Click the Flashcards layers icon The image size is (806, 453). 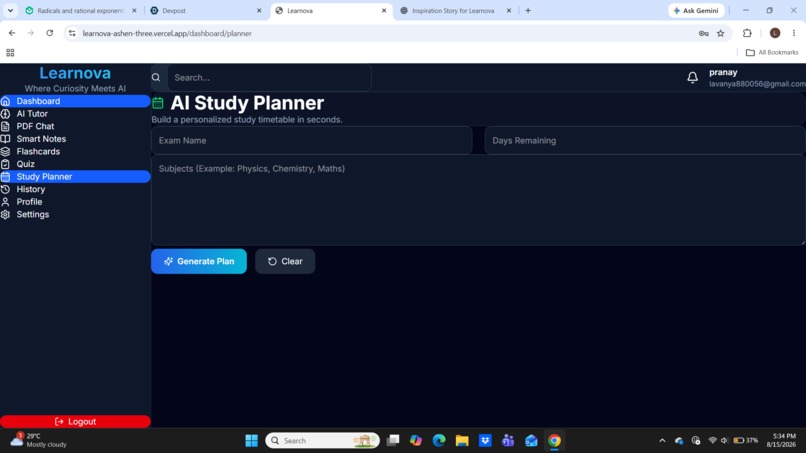pyautogui.click(x=6, y=152)
